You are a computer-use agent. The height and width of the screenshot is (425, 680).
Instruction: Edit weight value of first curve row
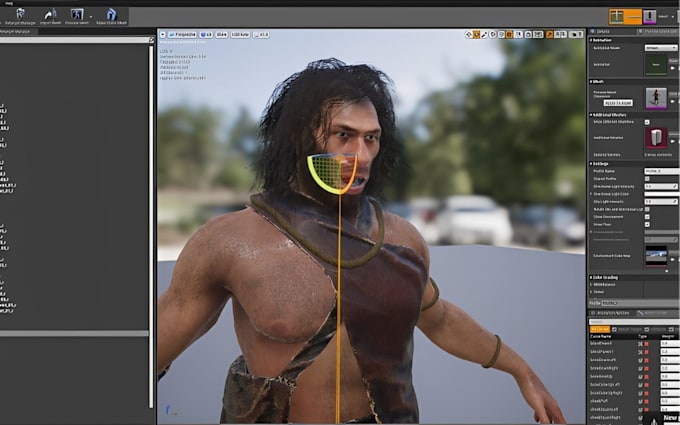[670, 343]
